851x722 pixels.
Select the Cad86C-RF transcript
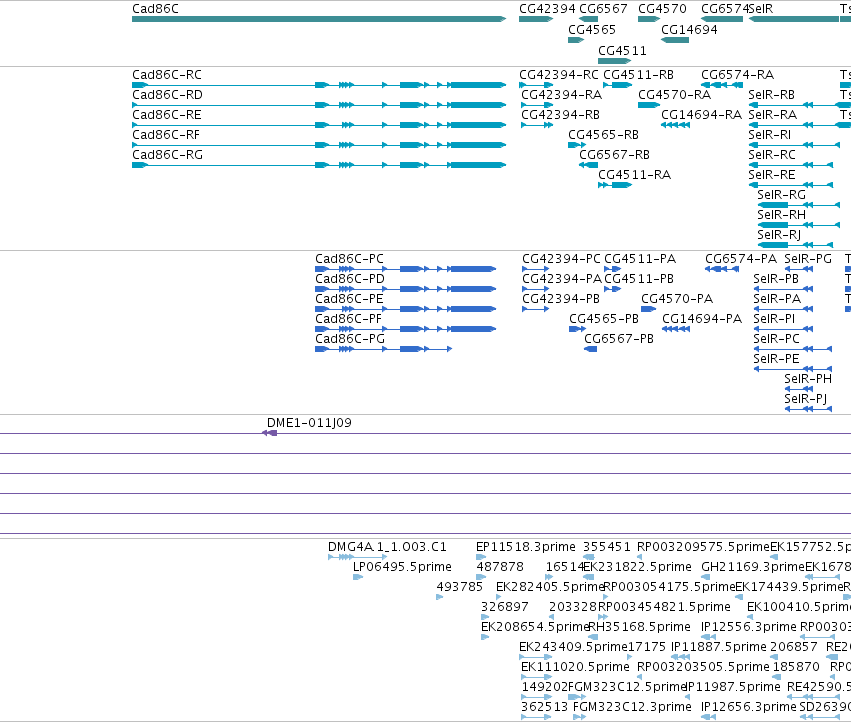pos(319,145)
